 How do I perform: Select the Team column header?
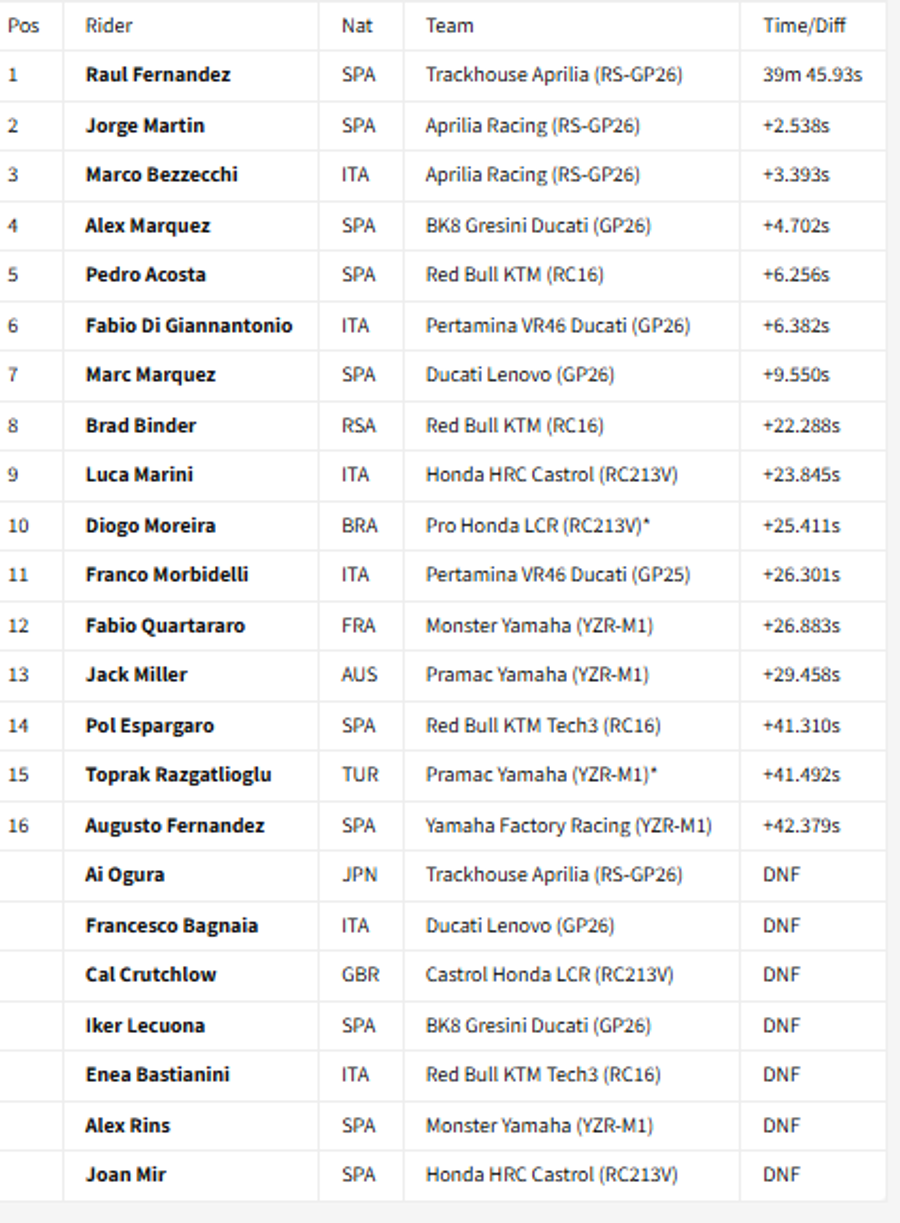(449, 26)
